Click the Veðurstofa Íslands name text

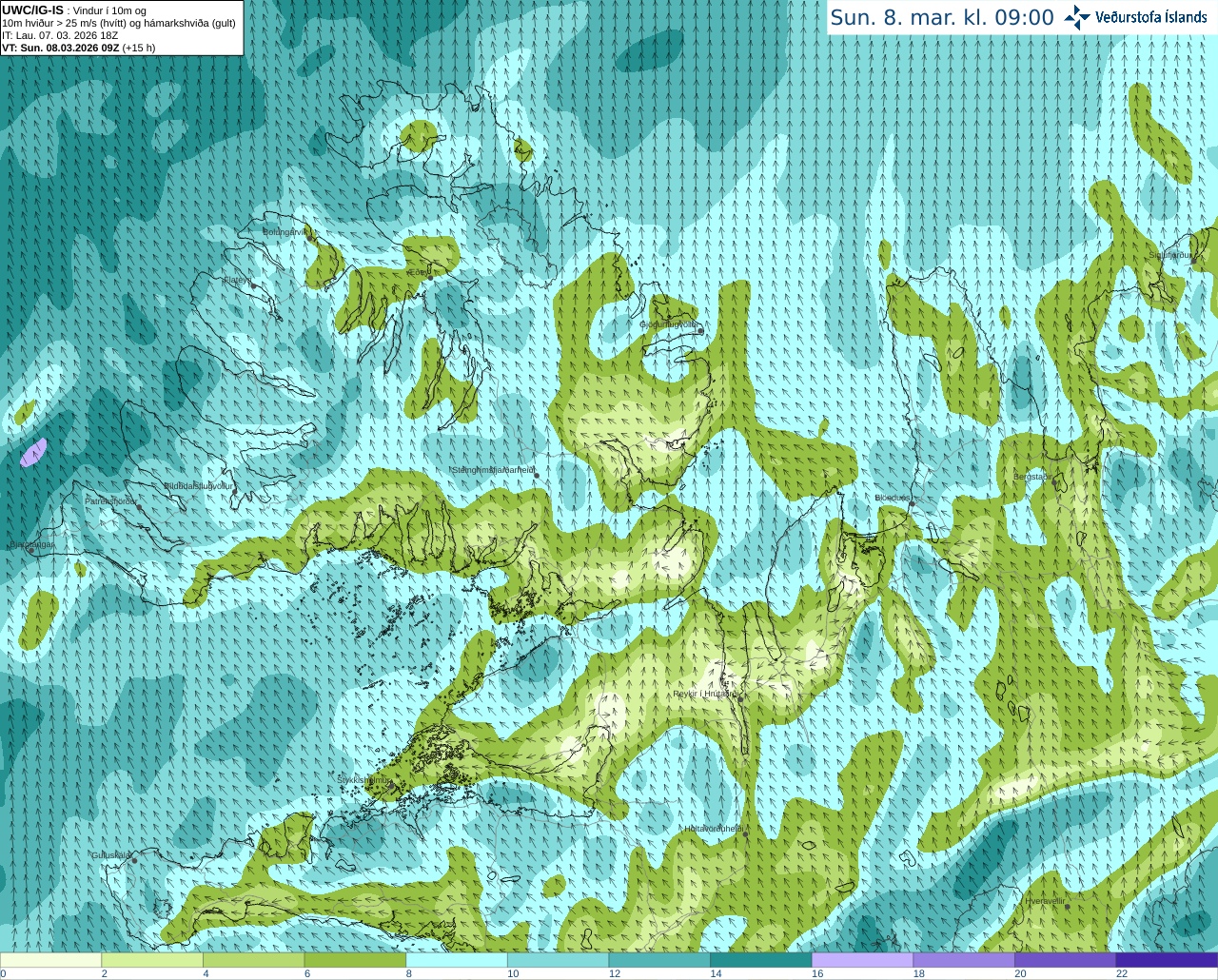[1151, 17]
